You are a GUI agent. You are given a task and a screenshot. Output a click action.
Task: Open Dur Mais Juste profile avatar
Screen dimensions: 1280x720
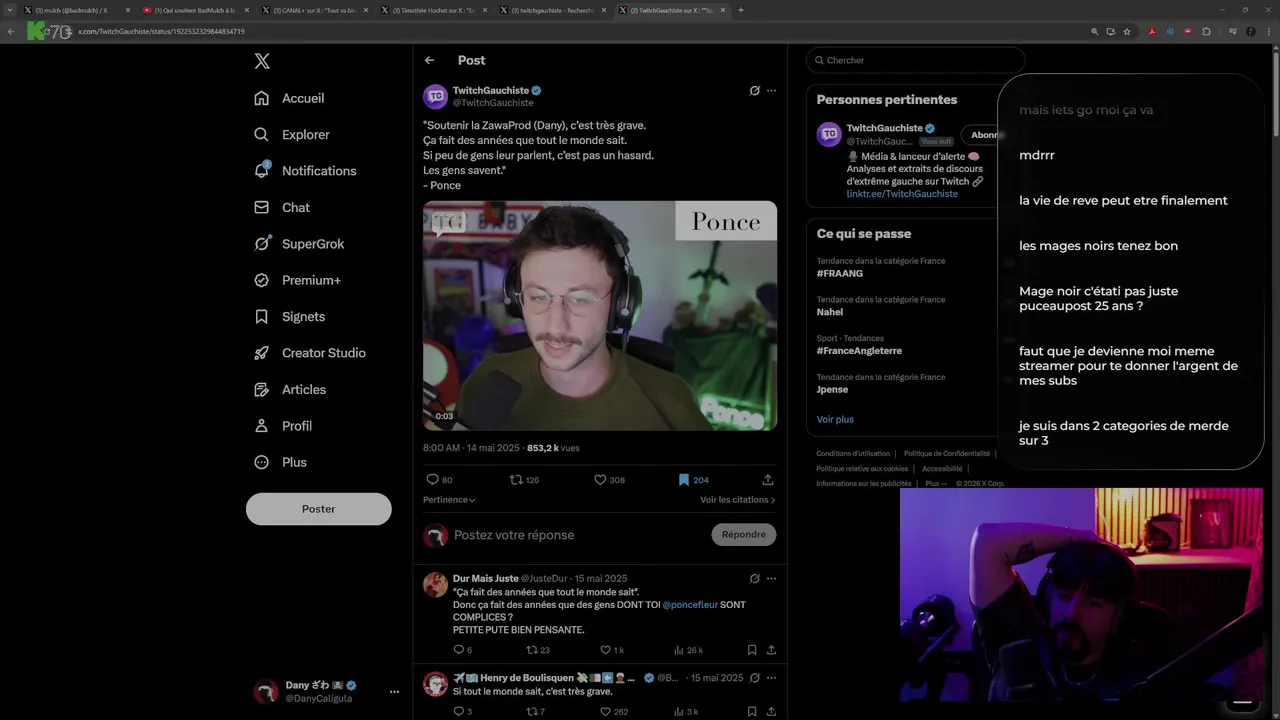435,585
